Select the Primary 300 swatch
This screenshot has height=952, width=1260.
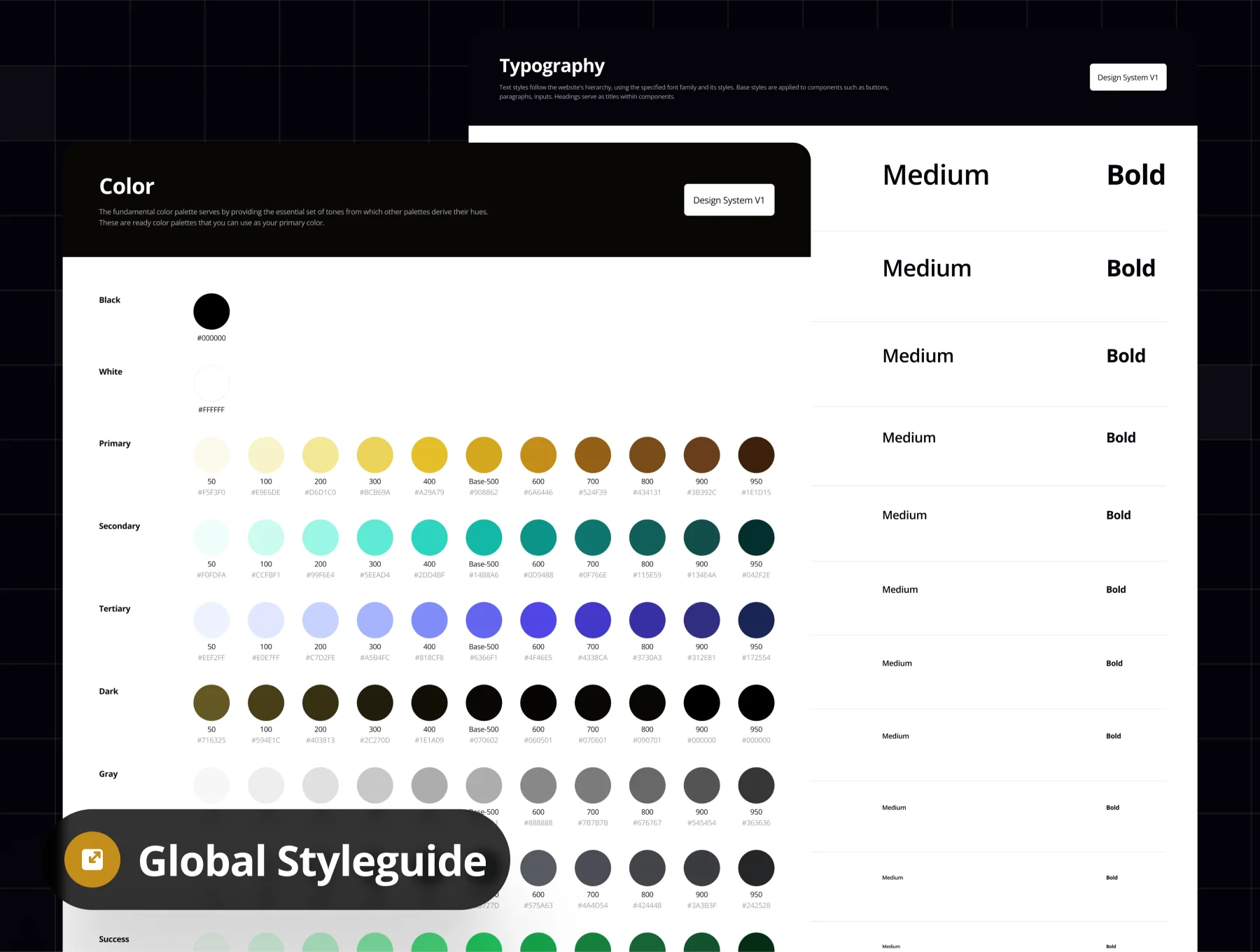pyautogui.click(x=375, y=455)
